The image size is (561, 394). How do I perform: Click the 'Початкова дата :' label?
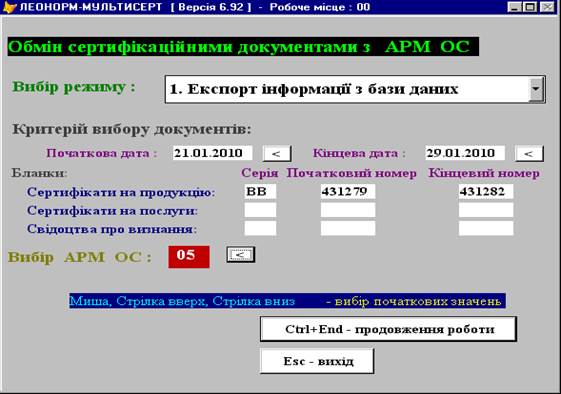pos(102,153)
